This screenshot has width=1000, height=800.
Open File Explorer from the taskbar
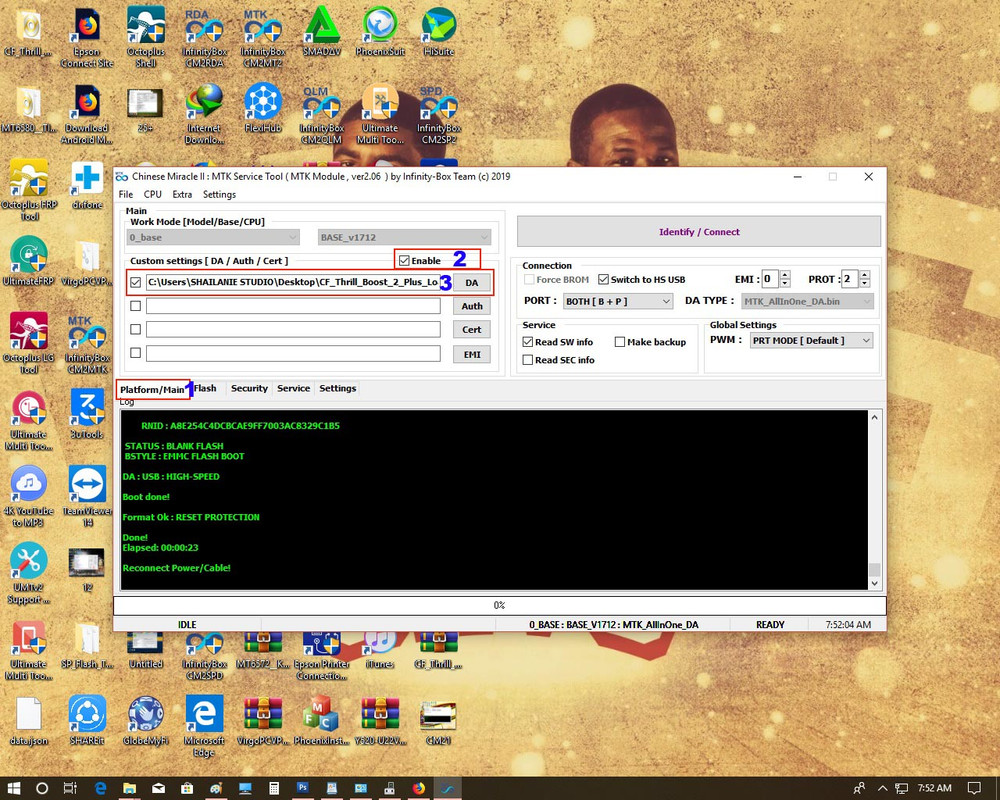pos(129,788)
